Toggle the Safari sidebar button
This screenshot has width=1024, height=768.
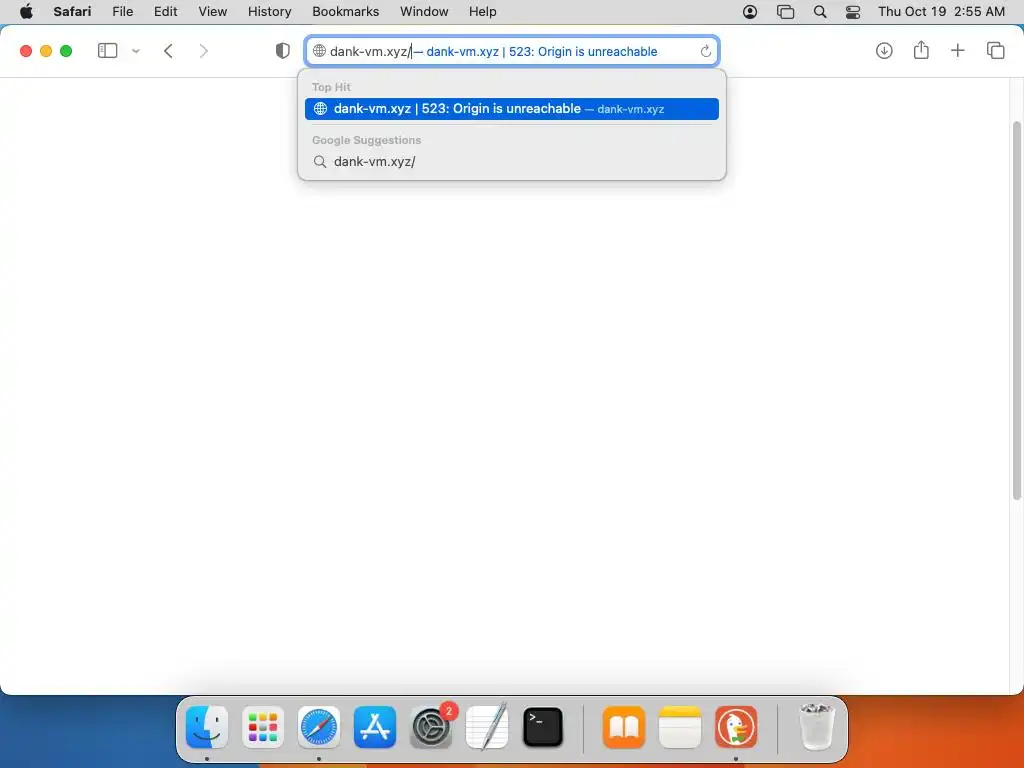click(x=107, y=51)
